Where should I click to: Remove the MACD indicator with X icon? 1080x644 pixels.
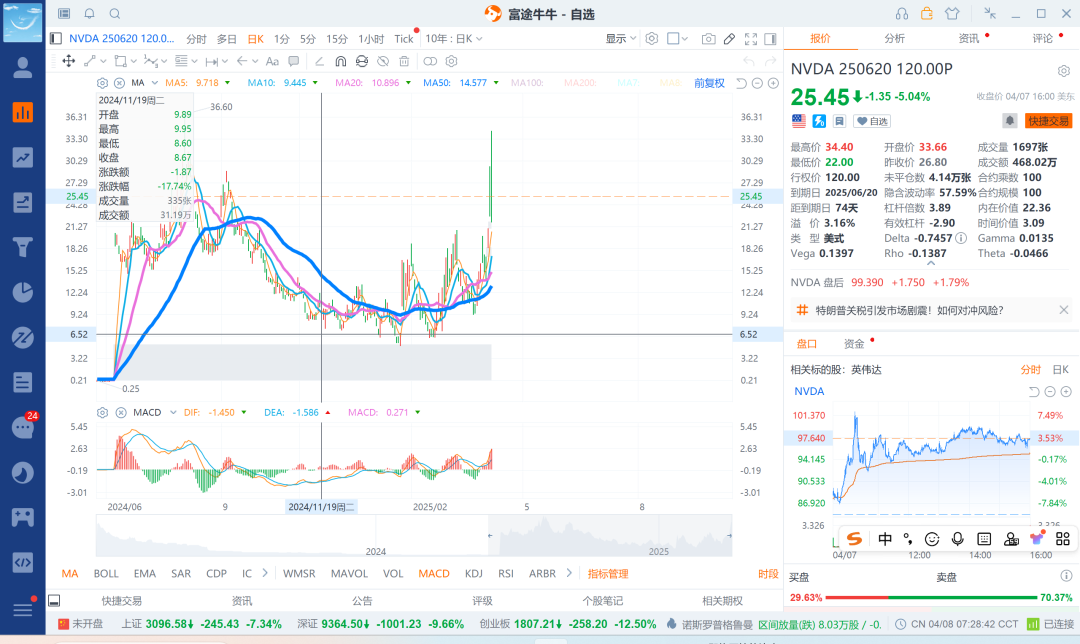click(x=121, y=413)
